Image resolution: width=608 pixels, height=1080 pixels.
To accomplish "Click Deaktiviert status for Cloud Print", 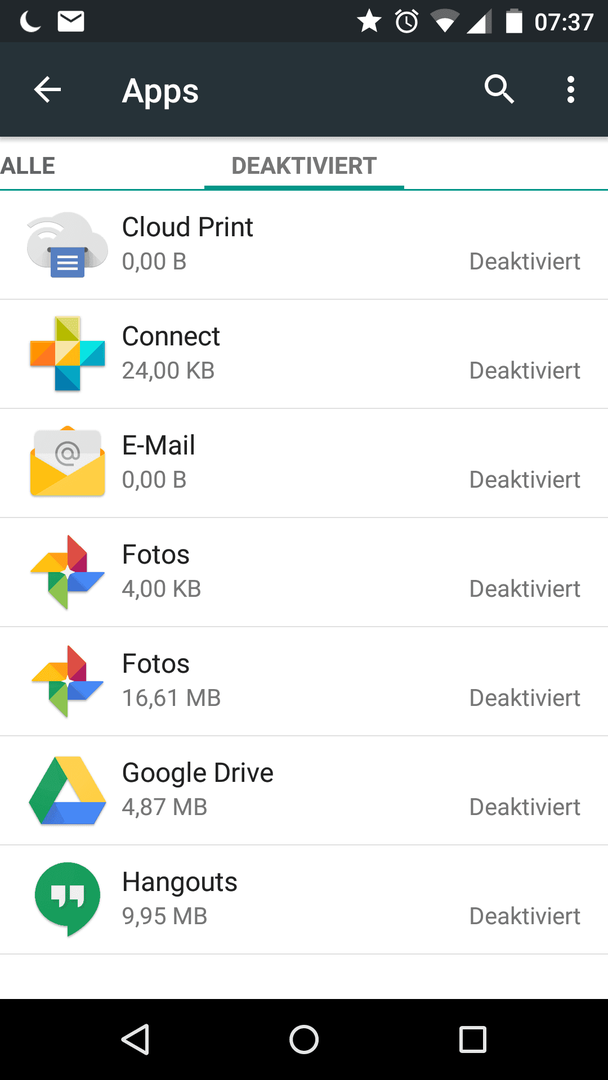I will pos(525,261).
